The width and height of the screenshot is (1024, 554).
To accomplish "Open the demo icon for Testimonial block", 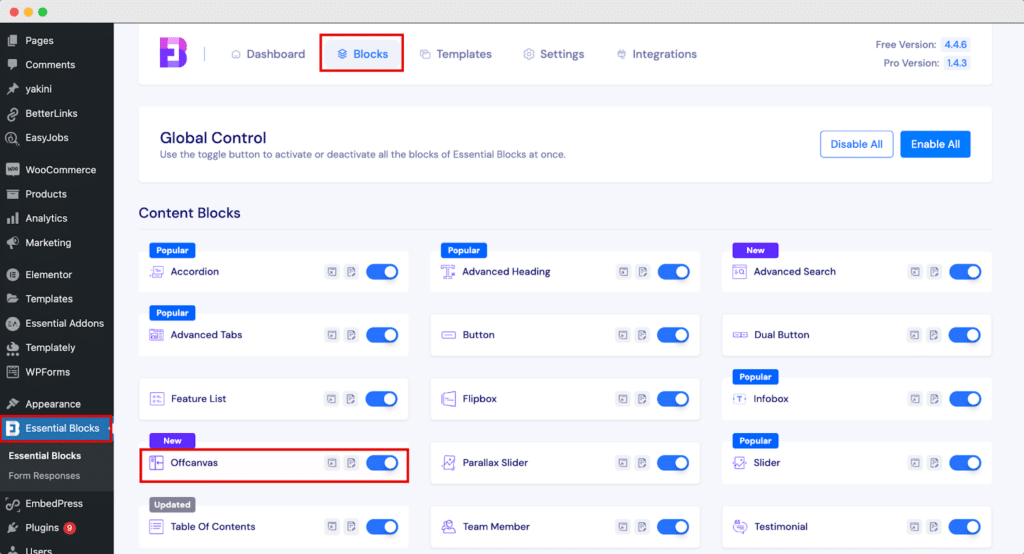I will pos(914,527).
